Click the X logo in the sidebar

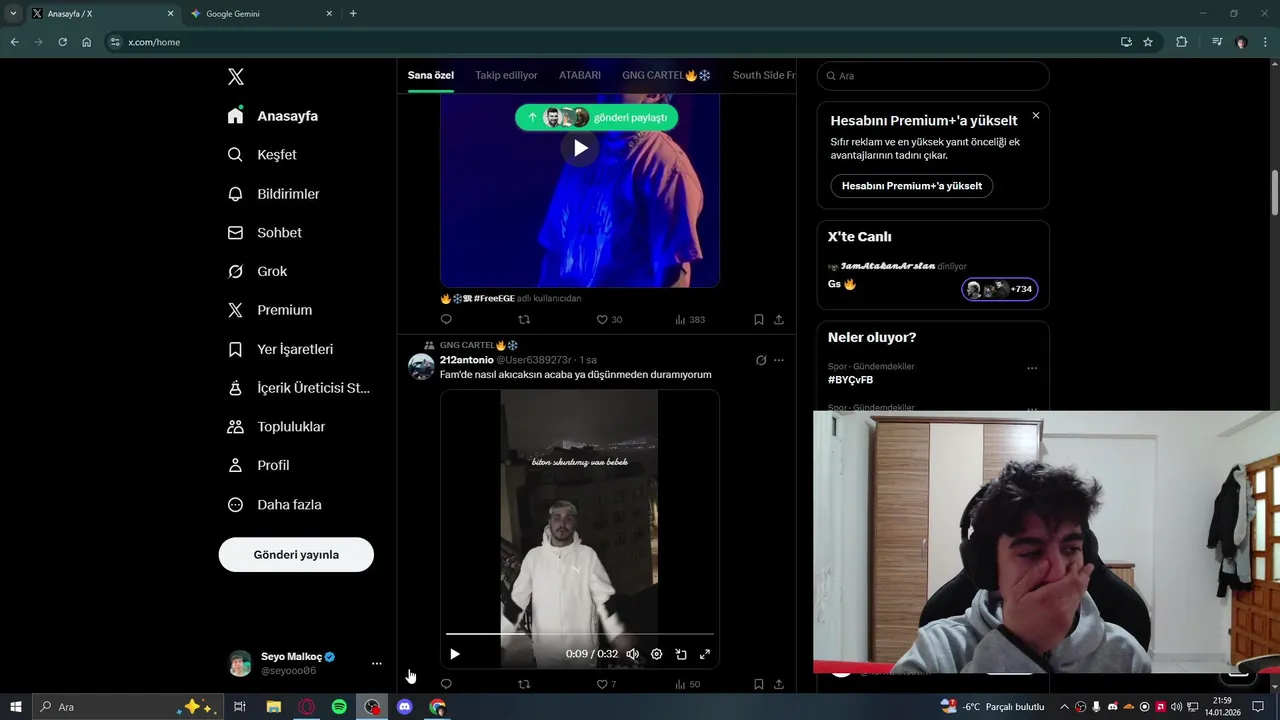tap(235, 77)
